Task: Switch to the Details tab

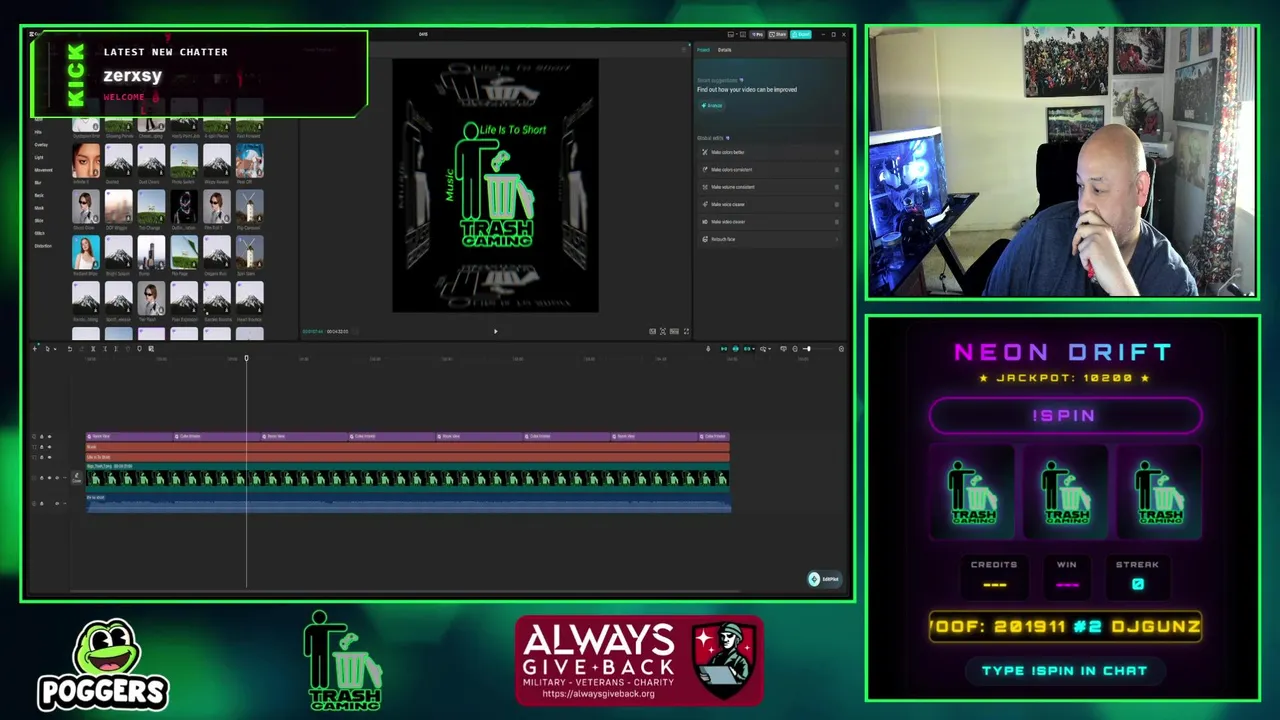Action: [724, 50]
